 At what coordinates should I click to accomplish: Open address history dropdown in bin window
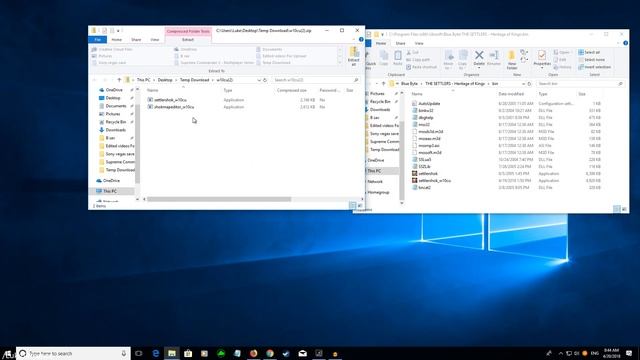point(523,84)
